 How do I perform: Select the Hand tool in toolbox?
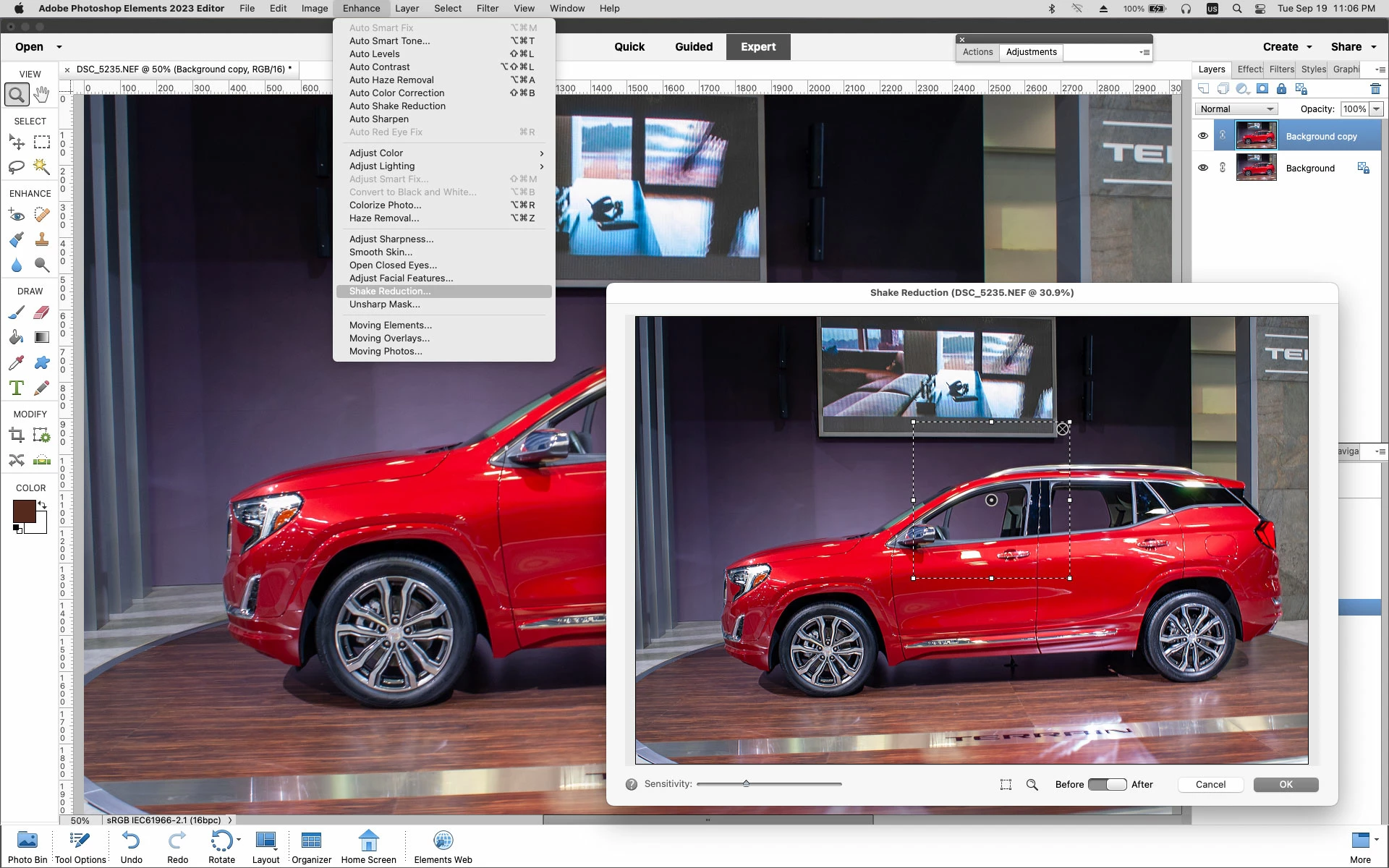point(42,95)
